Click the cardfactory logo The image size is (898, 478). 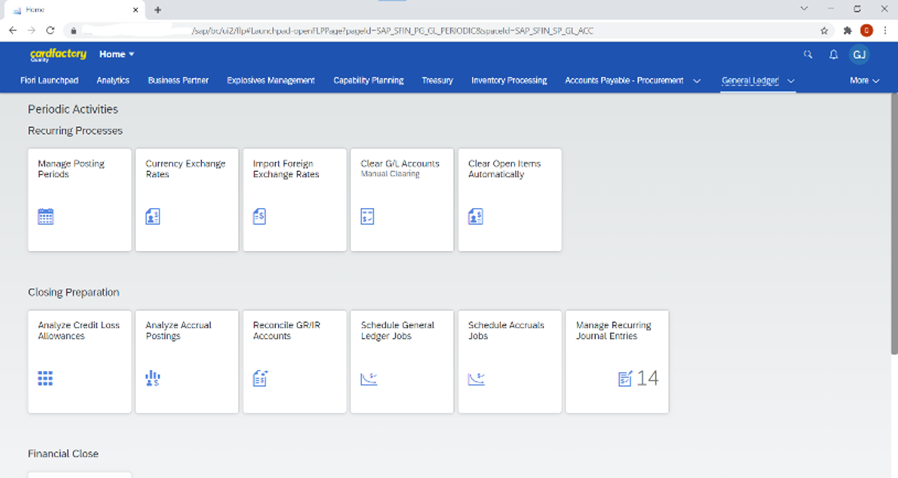coord(58,54)
